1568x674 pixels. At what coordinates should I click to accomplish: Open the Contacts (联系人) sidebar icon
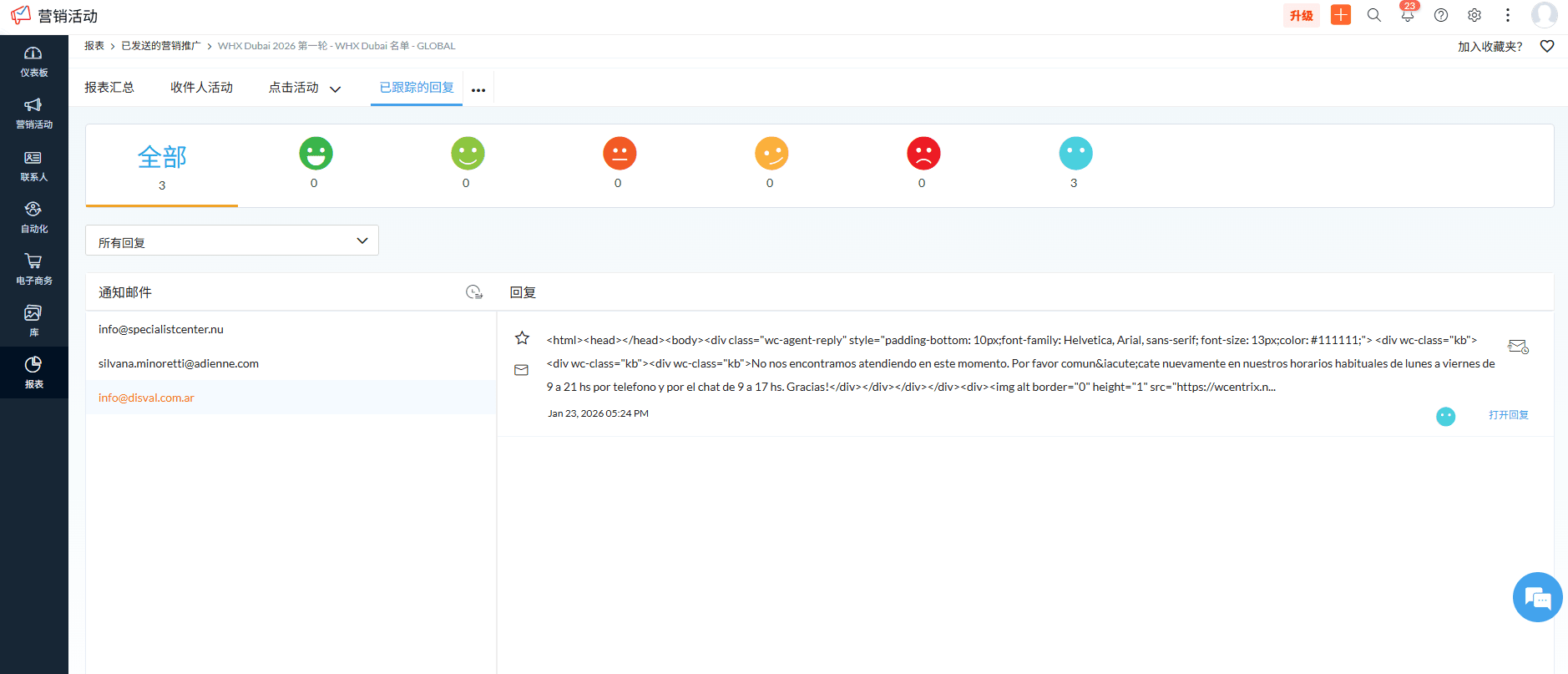(33, 165)
